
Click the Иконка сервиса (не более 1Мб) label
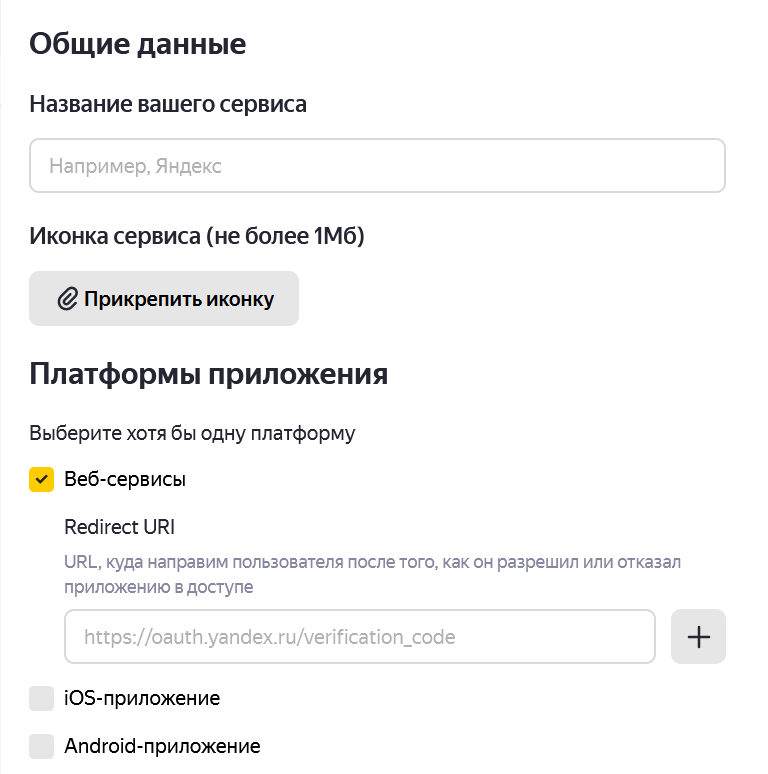click(197, 237)
